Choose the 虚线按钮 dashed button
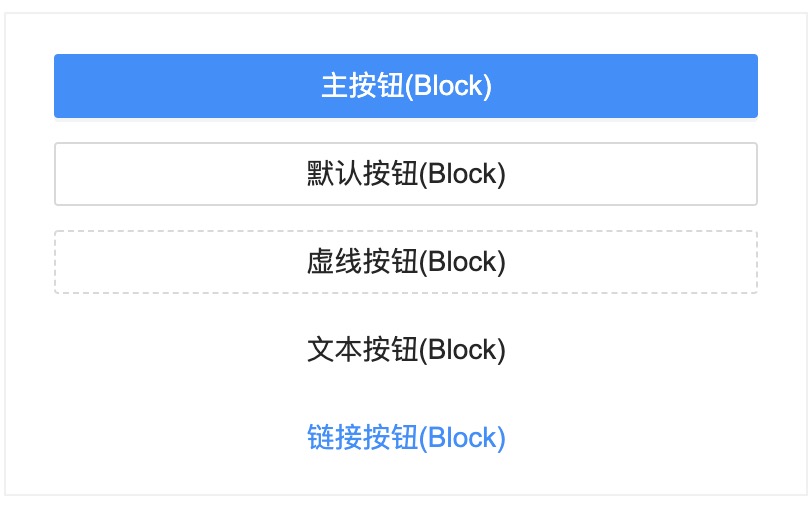This screenshot has width=812, height=510. click(x=406, y=262)
